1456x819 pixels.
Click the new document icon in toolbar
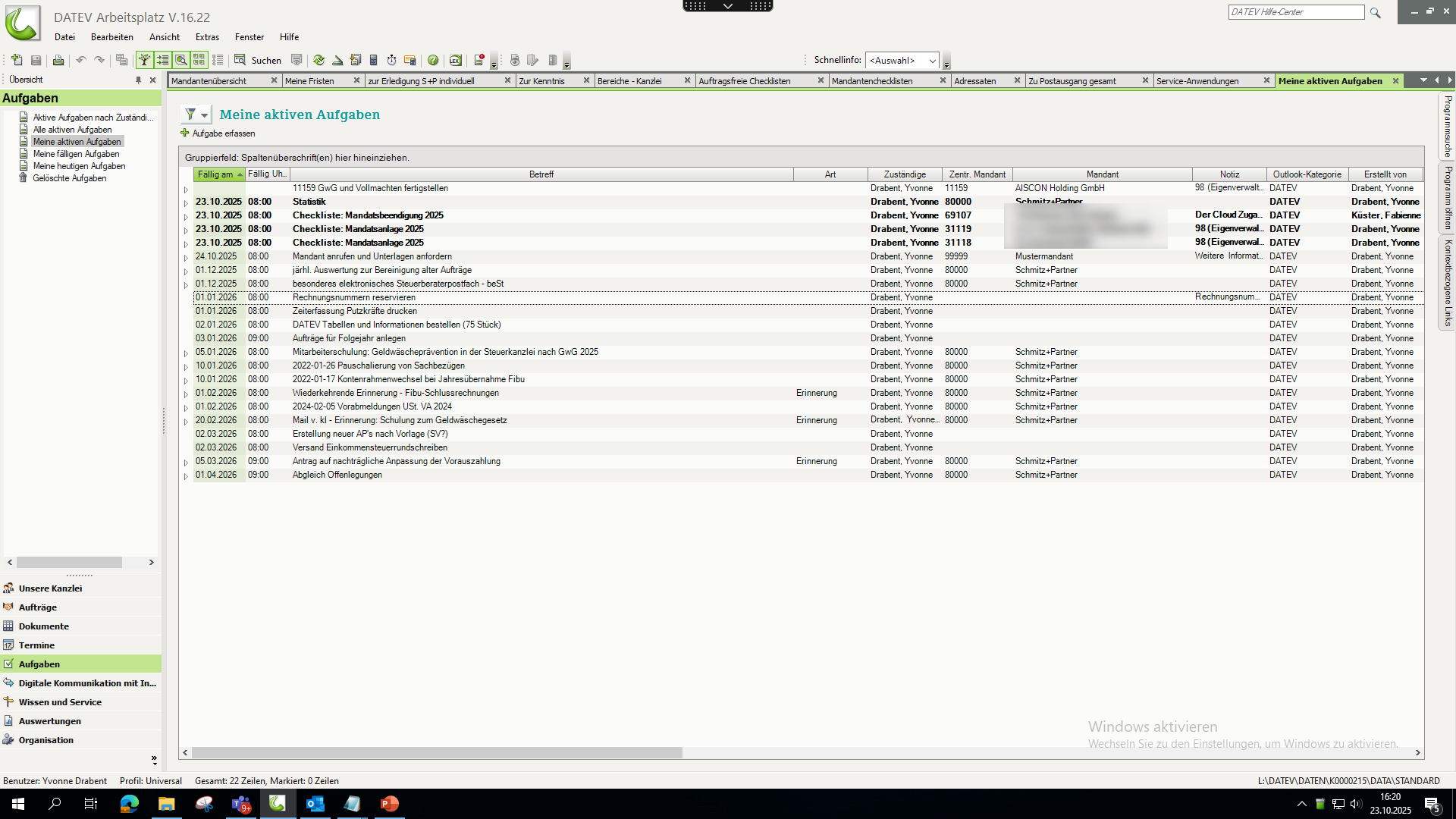pyautogui.click(x=17, y=60)
